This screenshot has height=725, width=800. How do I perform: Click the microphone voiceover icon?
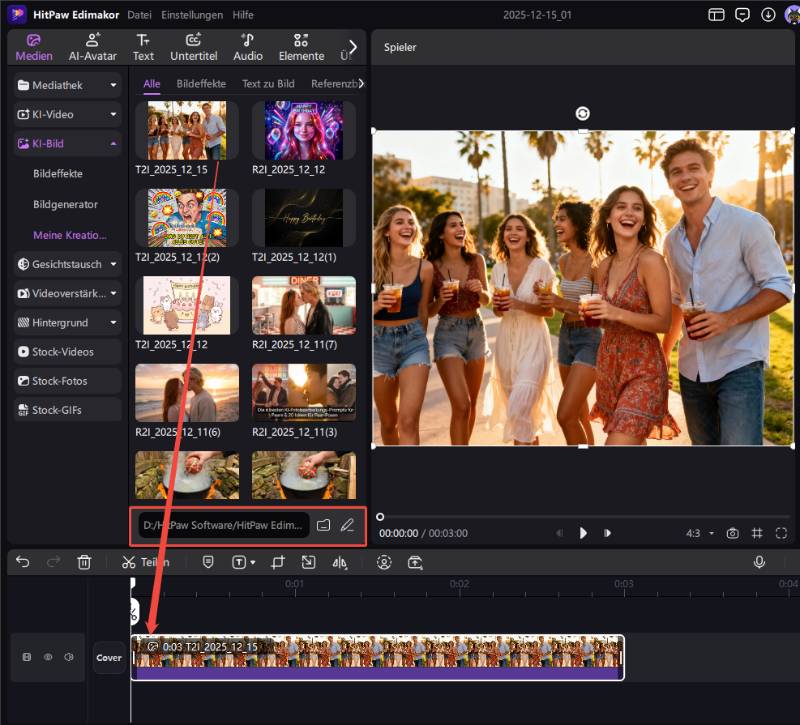759,563
